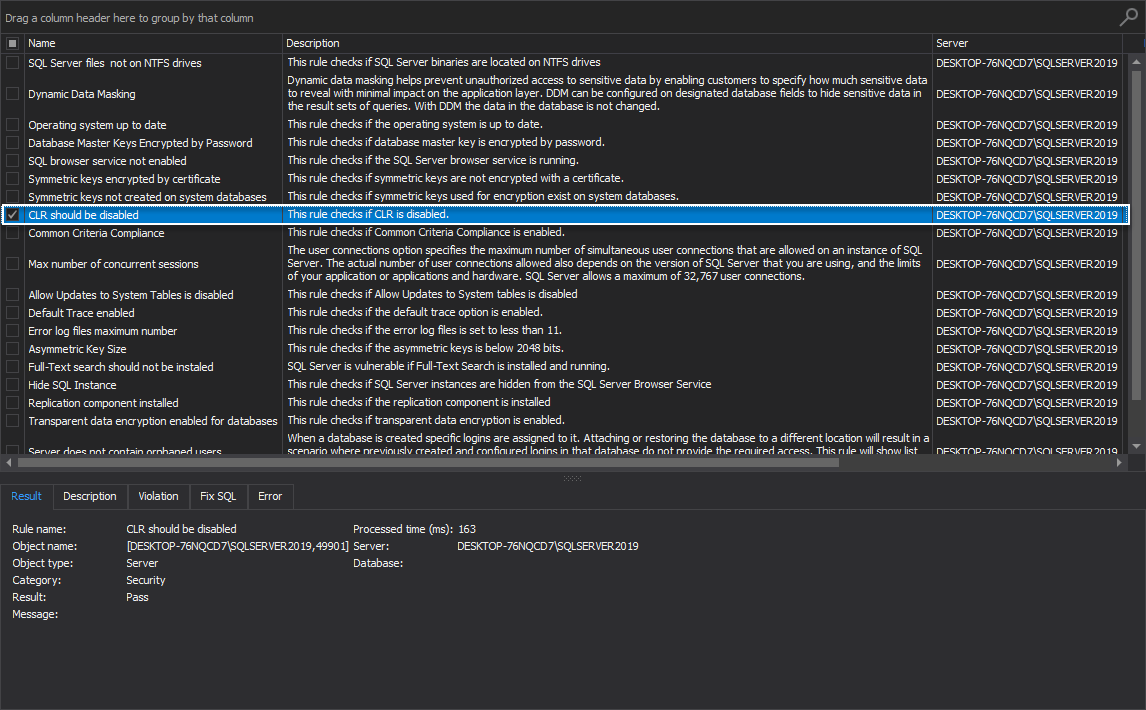Check the Operating system up to date checkbox
This screenshot has height=710, width=1146.
(x=12, y=125)
